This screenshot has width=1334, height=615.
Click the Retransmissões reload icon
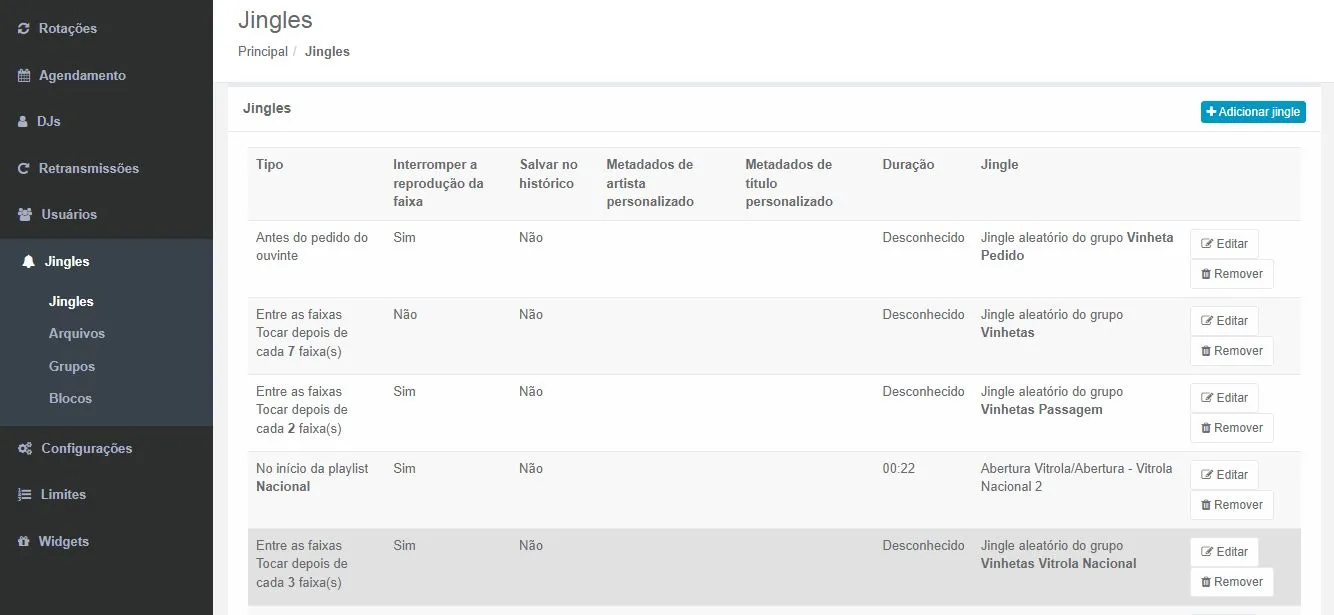[24, 169]
